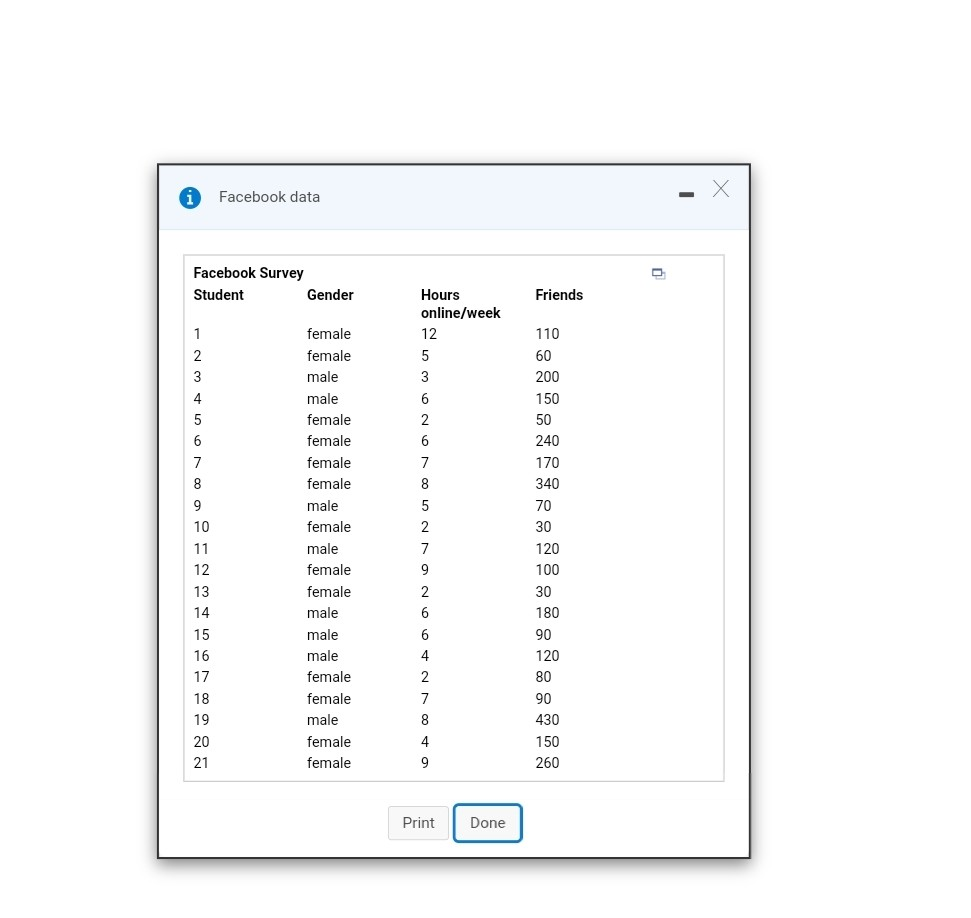Click student number 13 in the table
The image size is (971, 918).
pos(201,592)
